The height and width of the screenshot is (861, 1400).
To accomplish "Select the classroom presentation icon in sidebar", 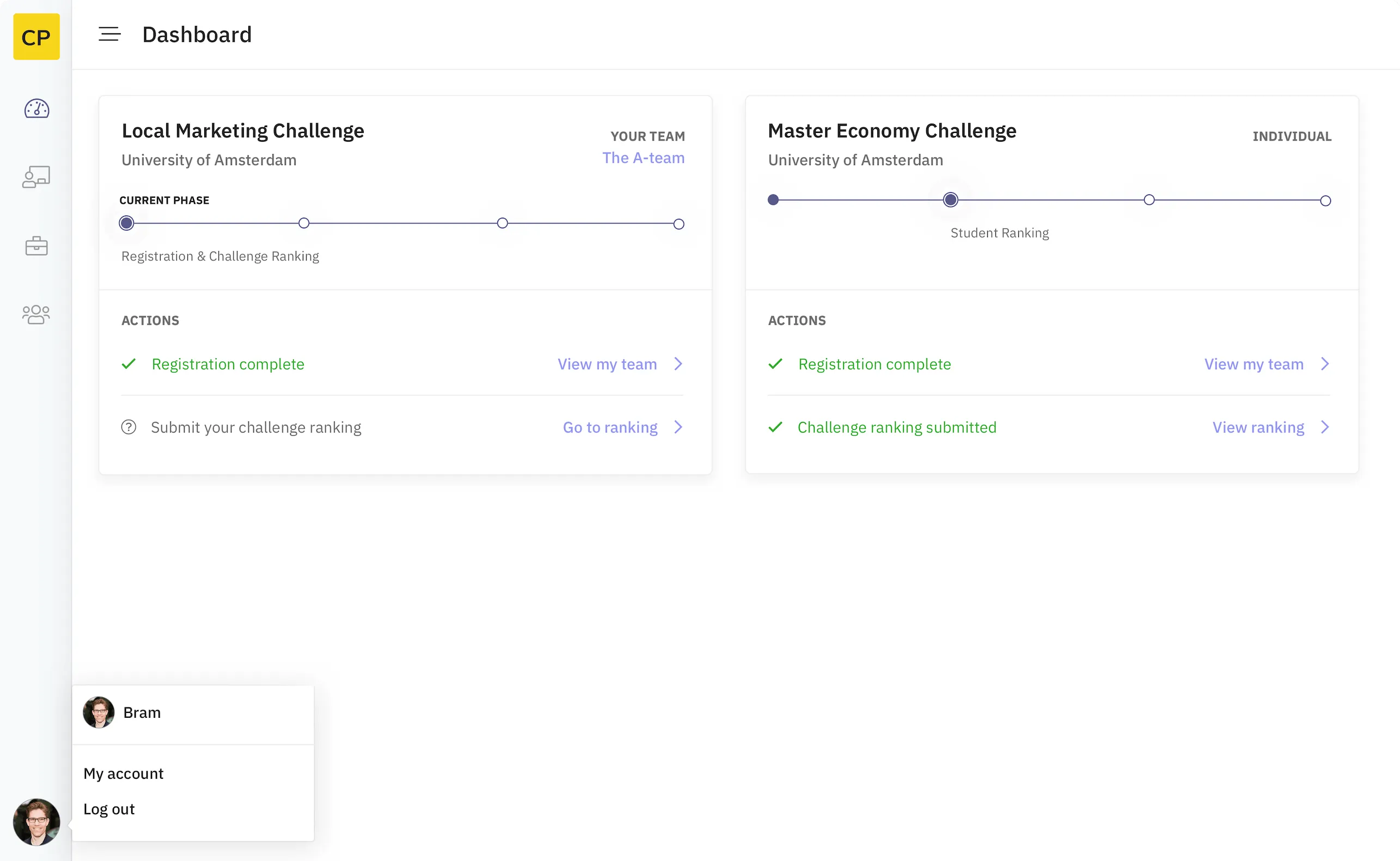I will point(36,176).
